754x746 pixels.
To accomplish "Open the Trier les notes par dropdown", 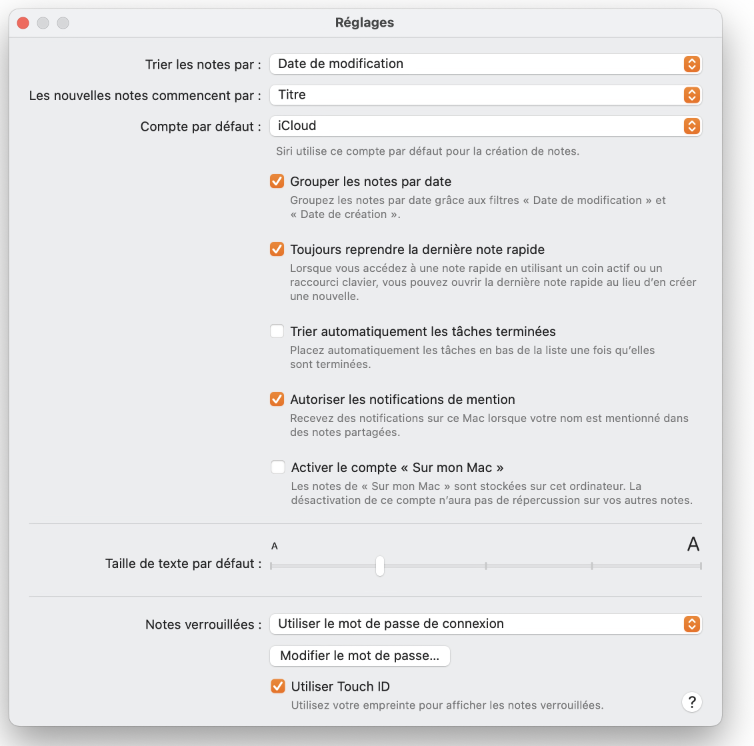I will tap(485, 64).
